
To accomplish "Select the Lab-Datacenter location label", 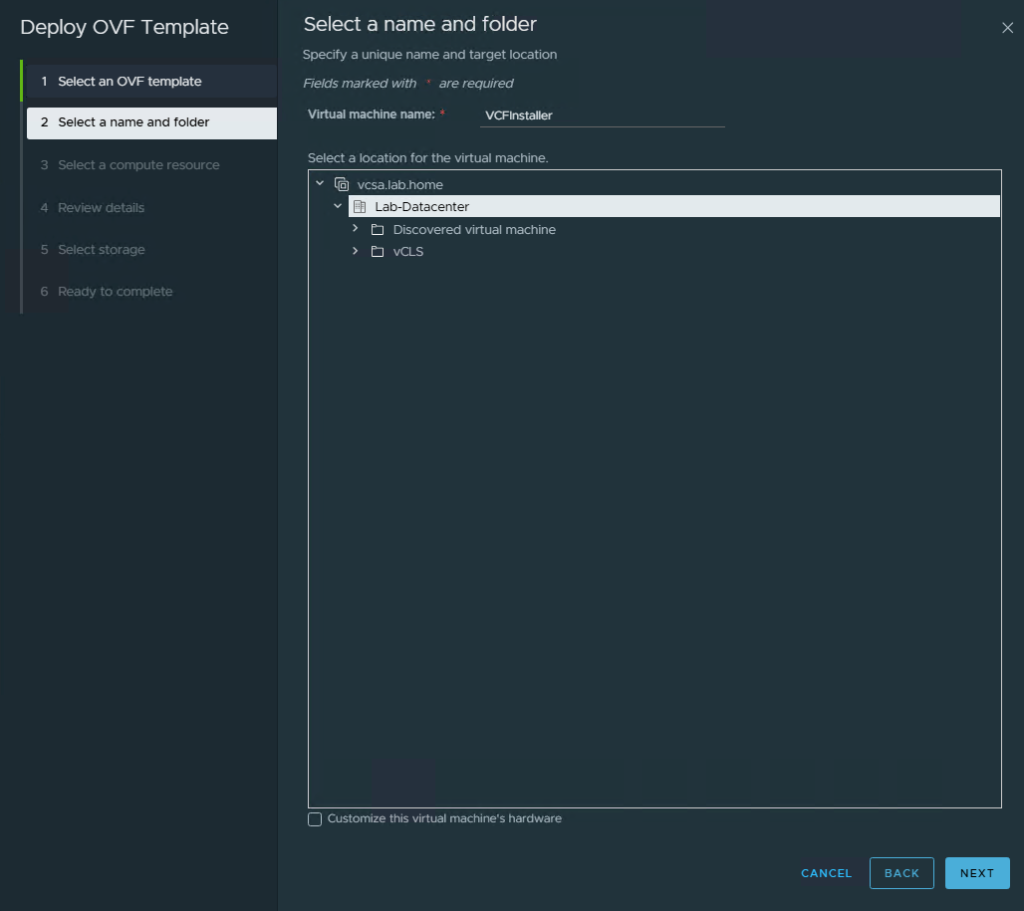I will point(421,207).
